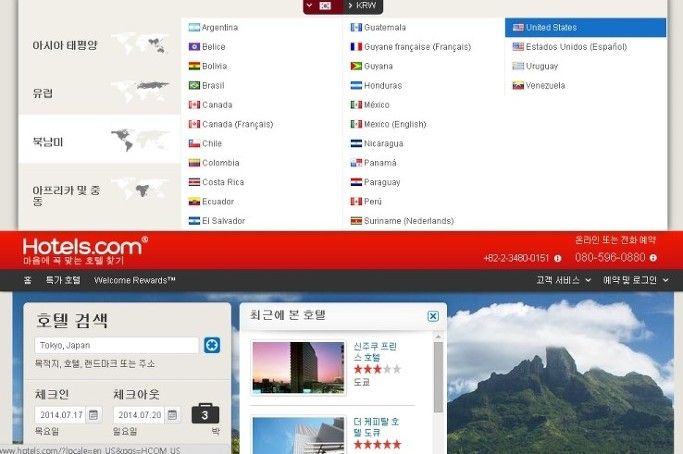This screenshot has width=683, height=454.
Task: Choose Guyane française (Français) link
Action: [417, 47]
